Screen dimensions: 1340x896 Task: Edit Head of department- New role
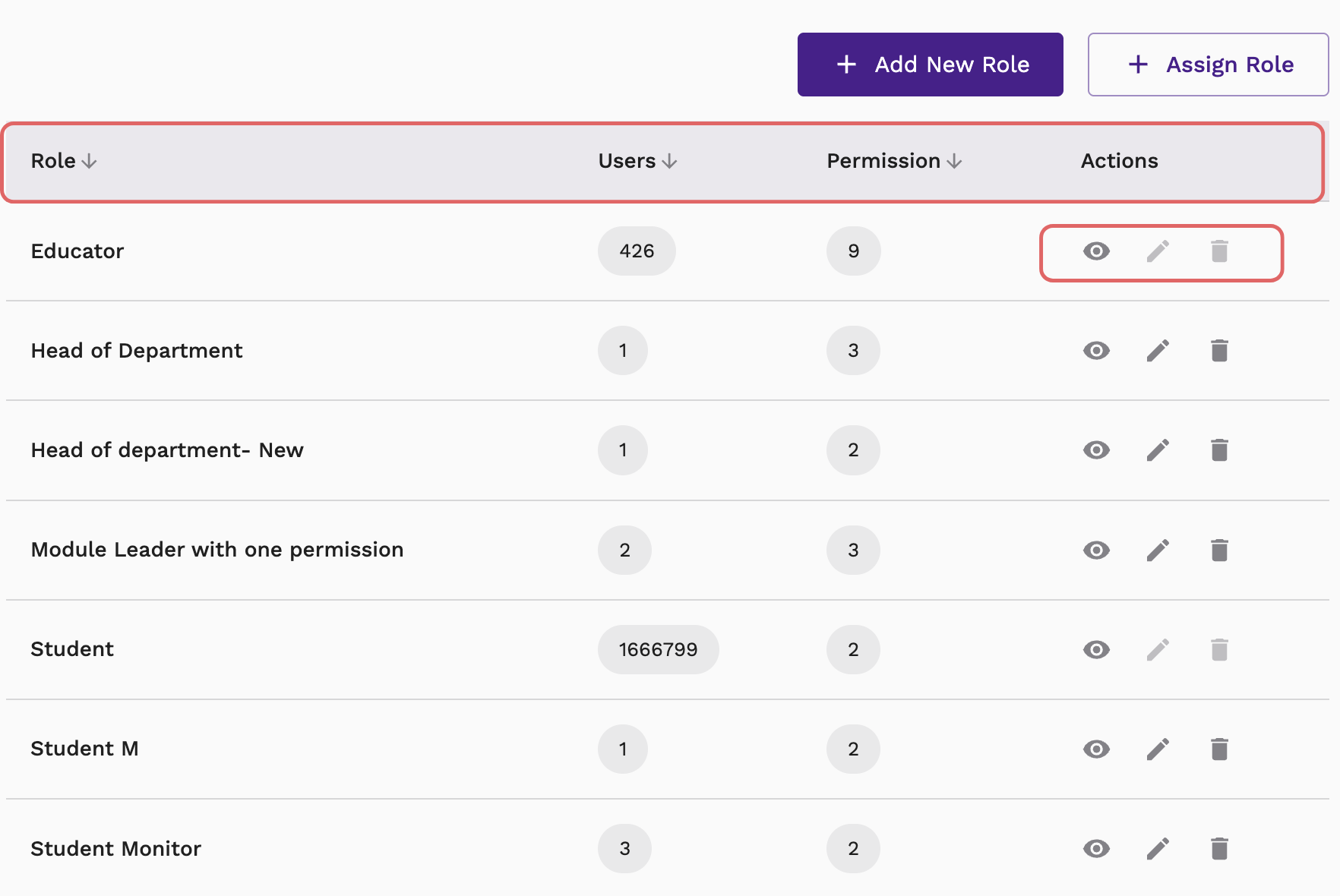(1158, 450)
